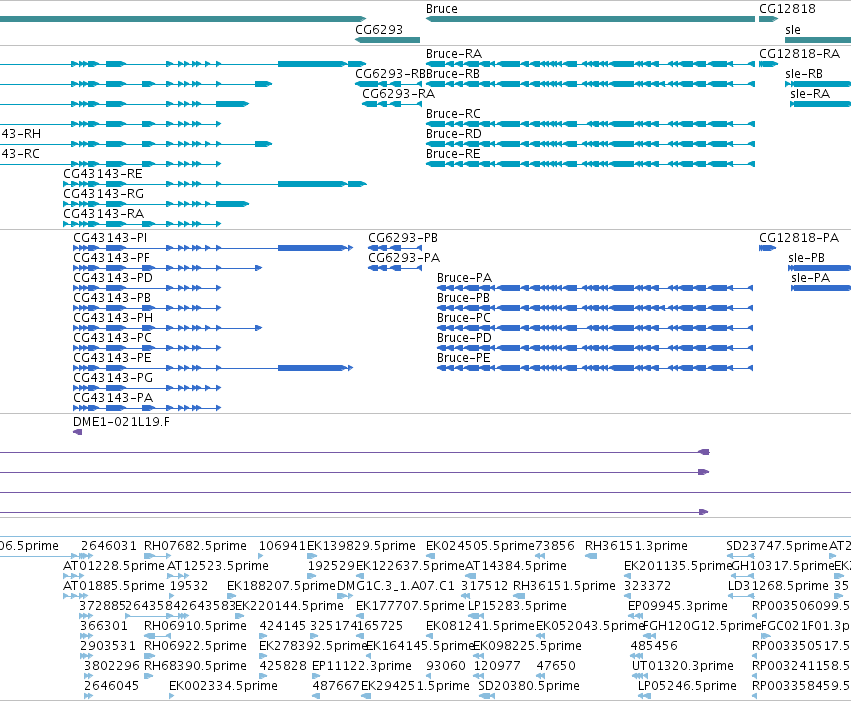Click EST label EP09945.3prime

click(677, 607)
